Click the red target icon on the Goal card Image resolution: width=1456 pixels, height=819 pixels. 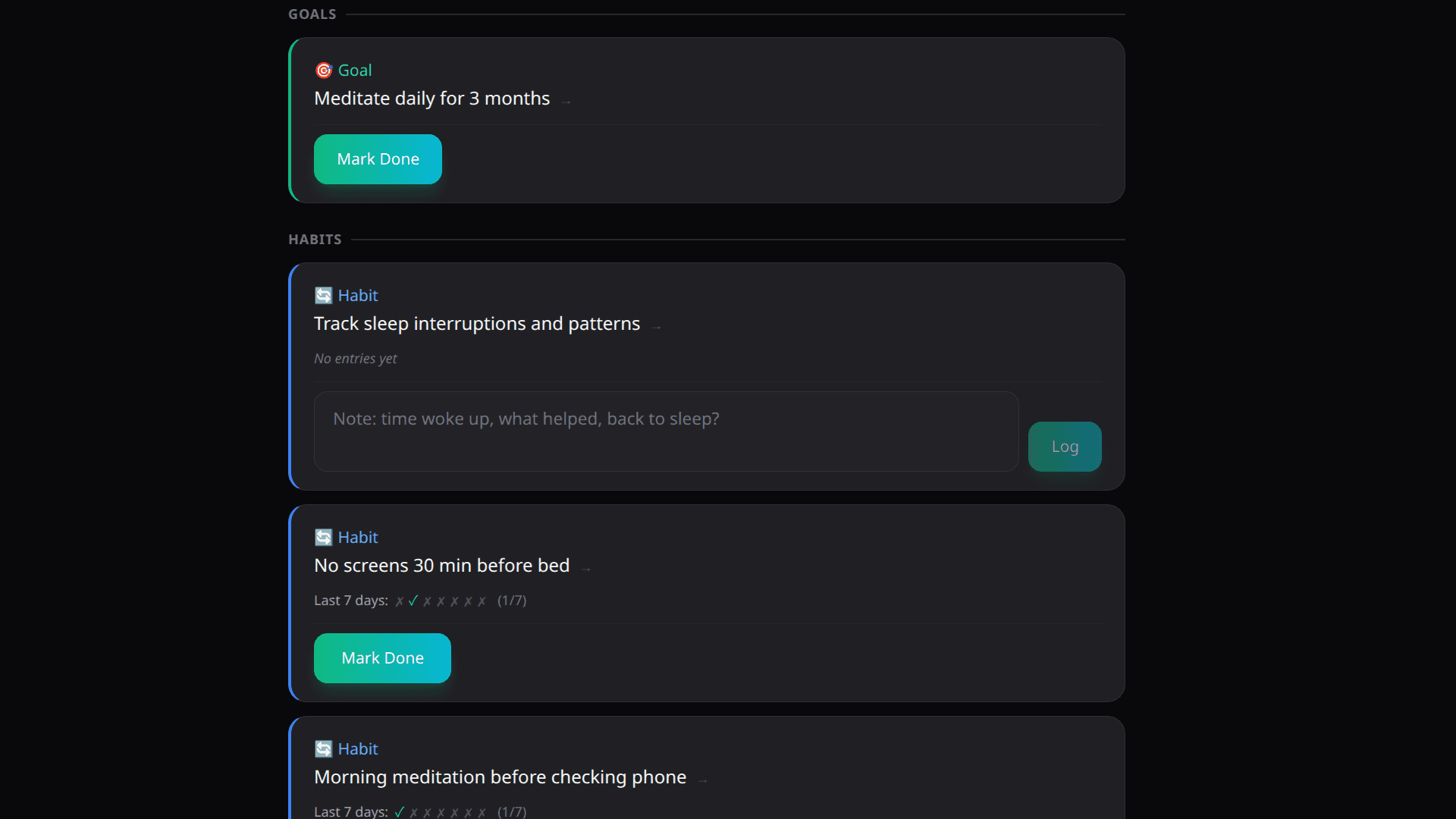[324, 70]
